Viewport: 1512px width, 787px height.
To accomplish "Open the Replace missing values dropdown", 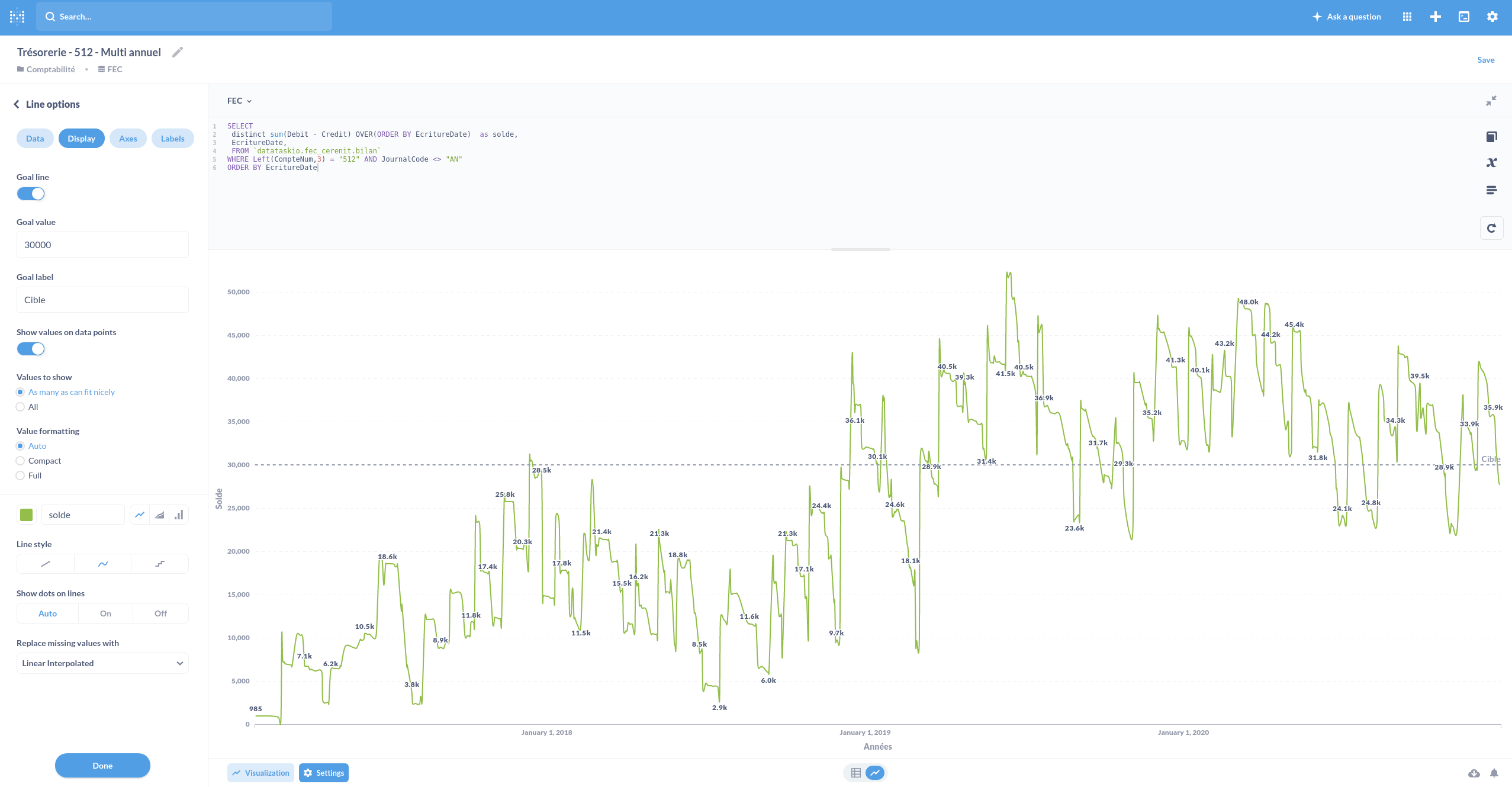I will tap(102, 663).
